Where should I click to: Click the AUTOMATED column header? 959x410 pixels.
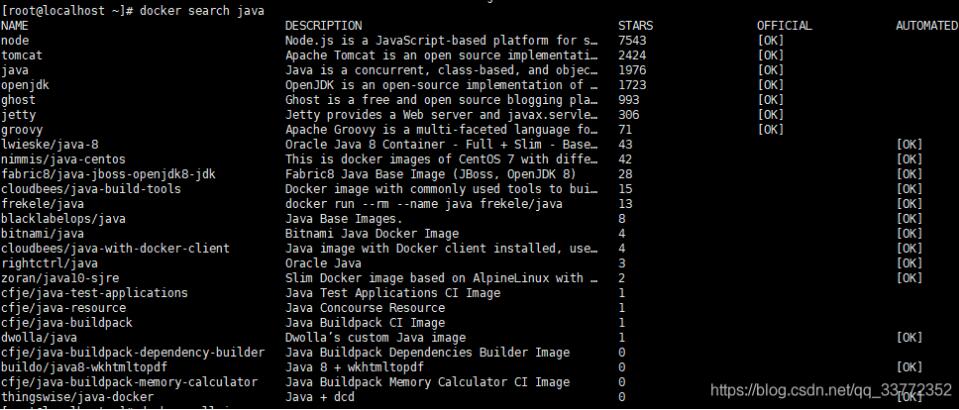click(926, 25)
